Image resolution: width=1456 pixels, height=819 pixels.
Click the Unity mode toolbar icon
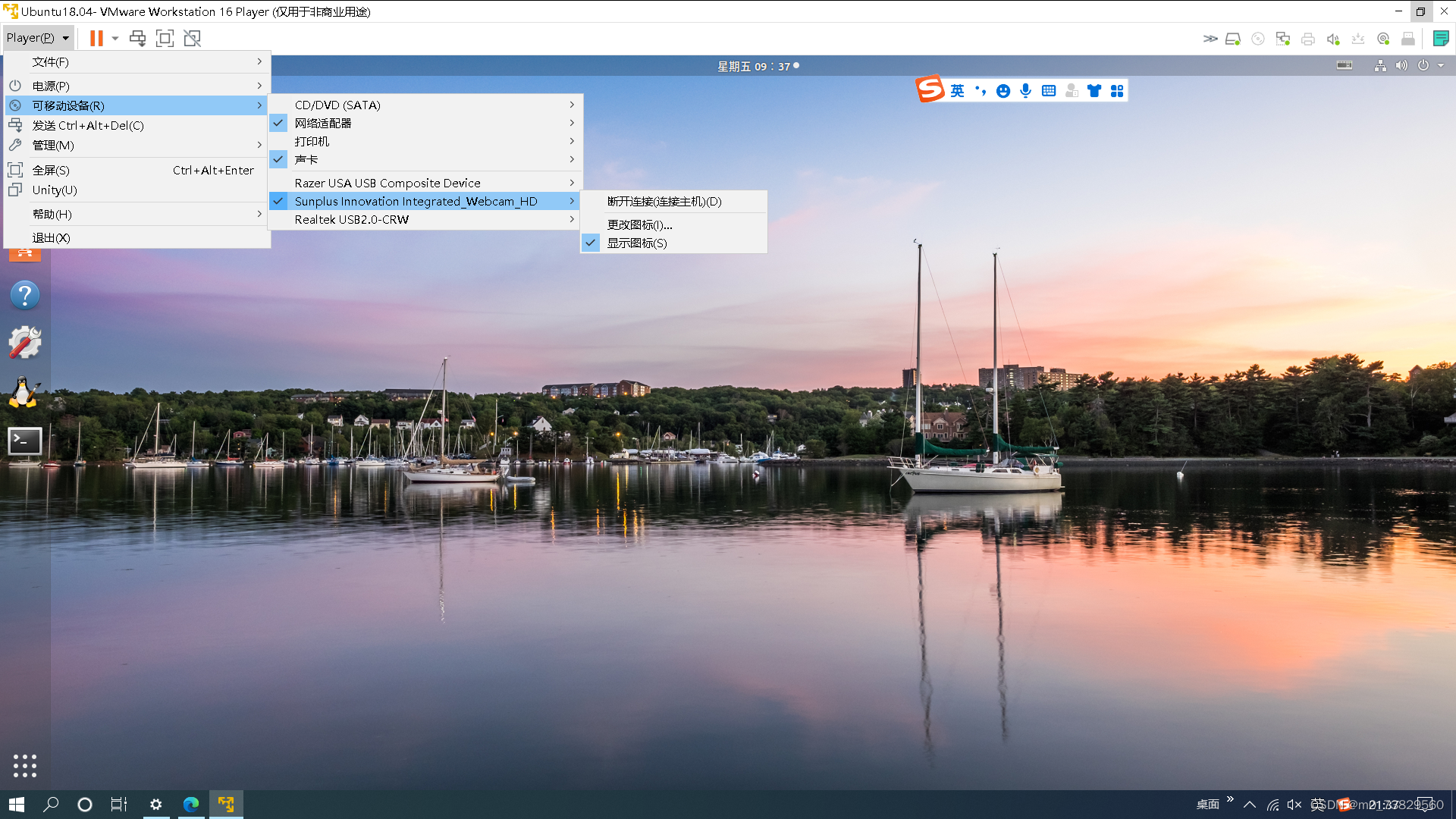click(193, 38)
